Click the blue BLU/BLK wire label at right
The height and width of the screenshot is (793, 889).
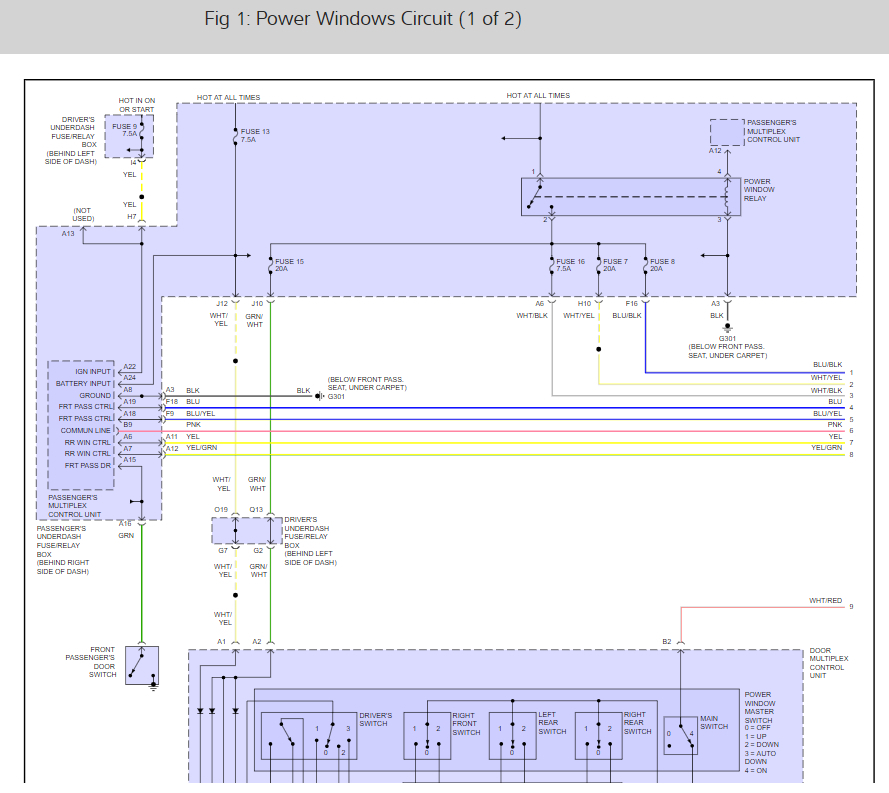pos(827,365)
